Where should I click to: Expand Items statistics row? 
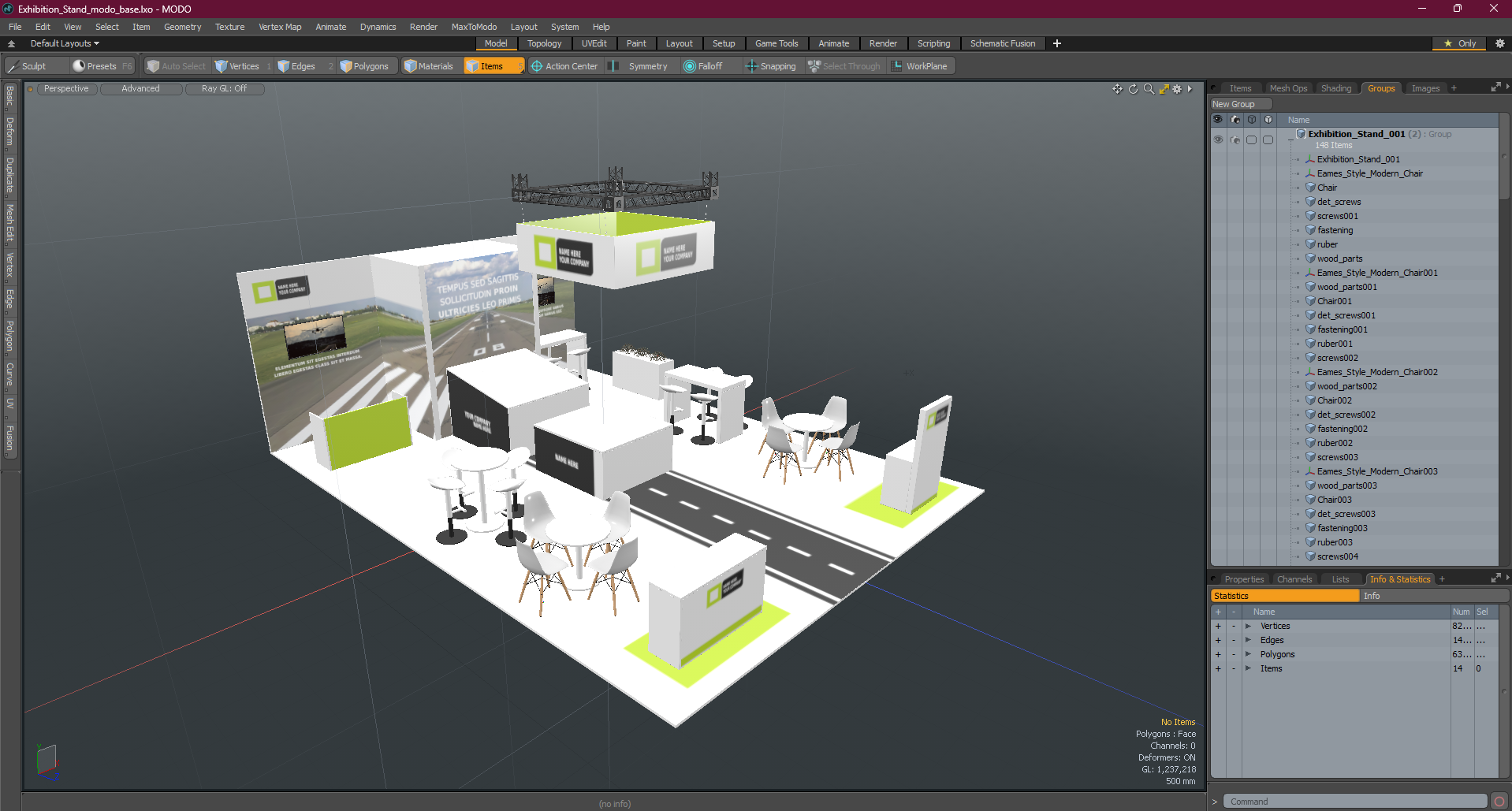tap(1248, 668)
